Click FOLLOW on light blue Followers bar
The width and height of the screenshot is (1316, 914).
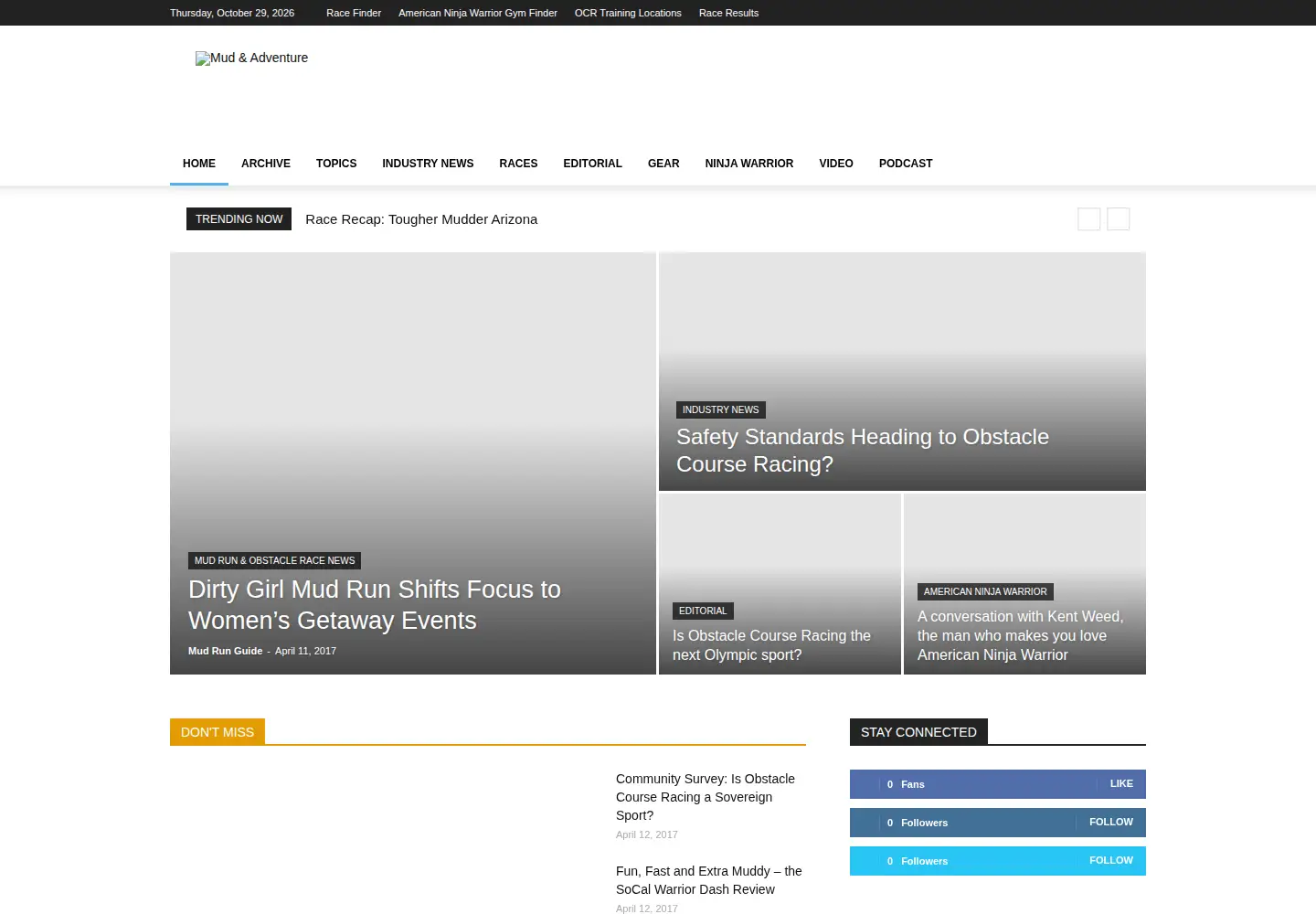[x=1111, y=860]
